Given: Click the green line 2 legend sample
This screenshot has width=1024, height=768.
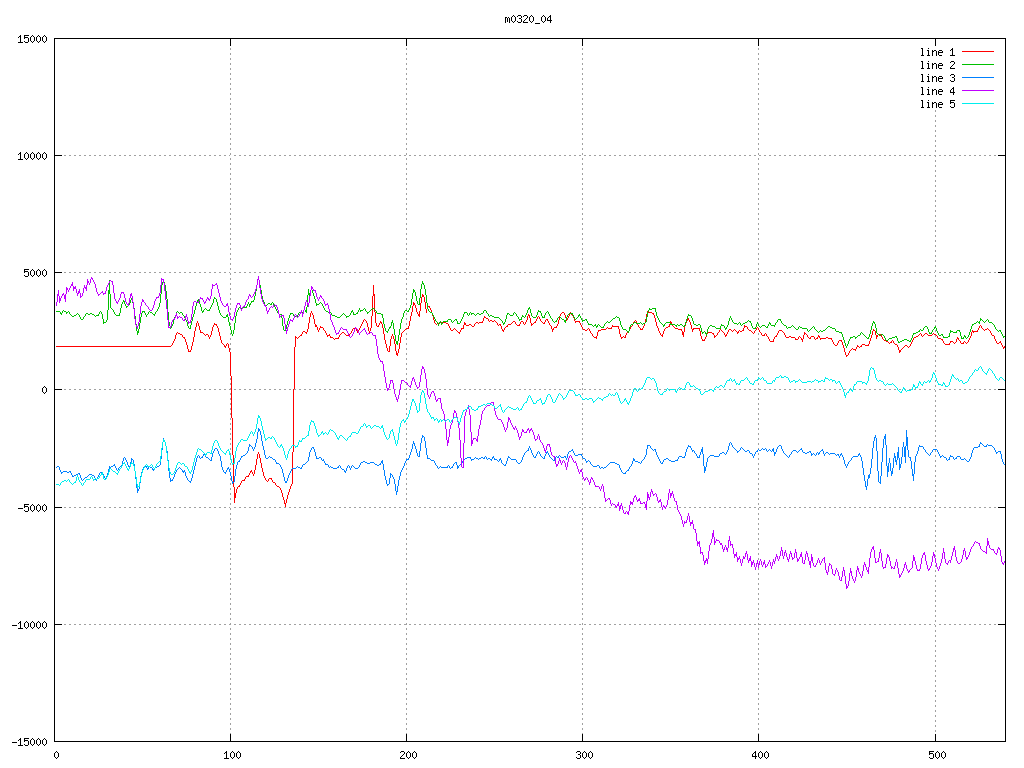Looking at the screenshot, I should (x=978, y=65).
